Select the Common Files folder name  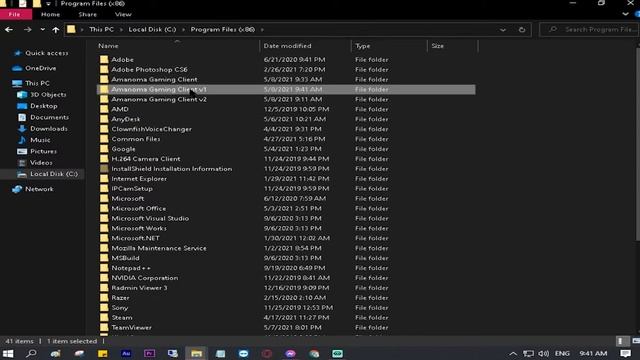click(136, 139)
